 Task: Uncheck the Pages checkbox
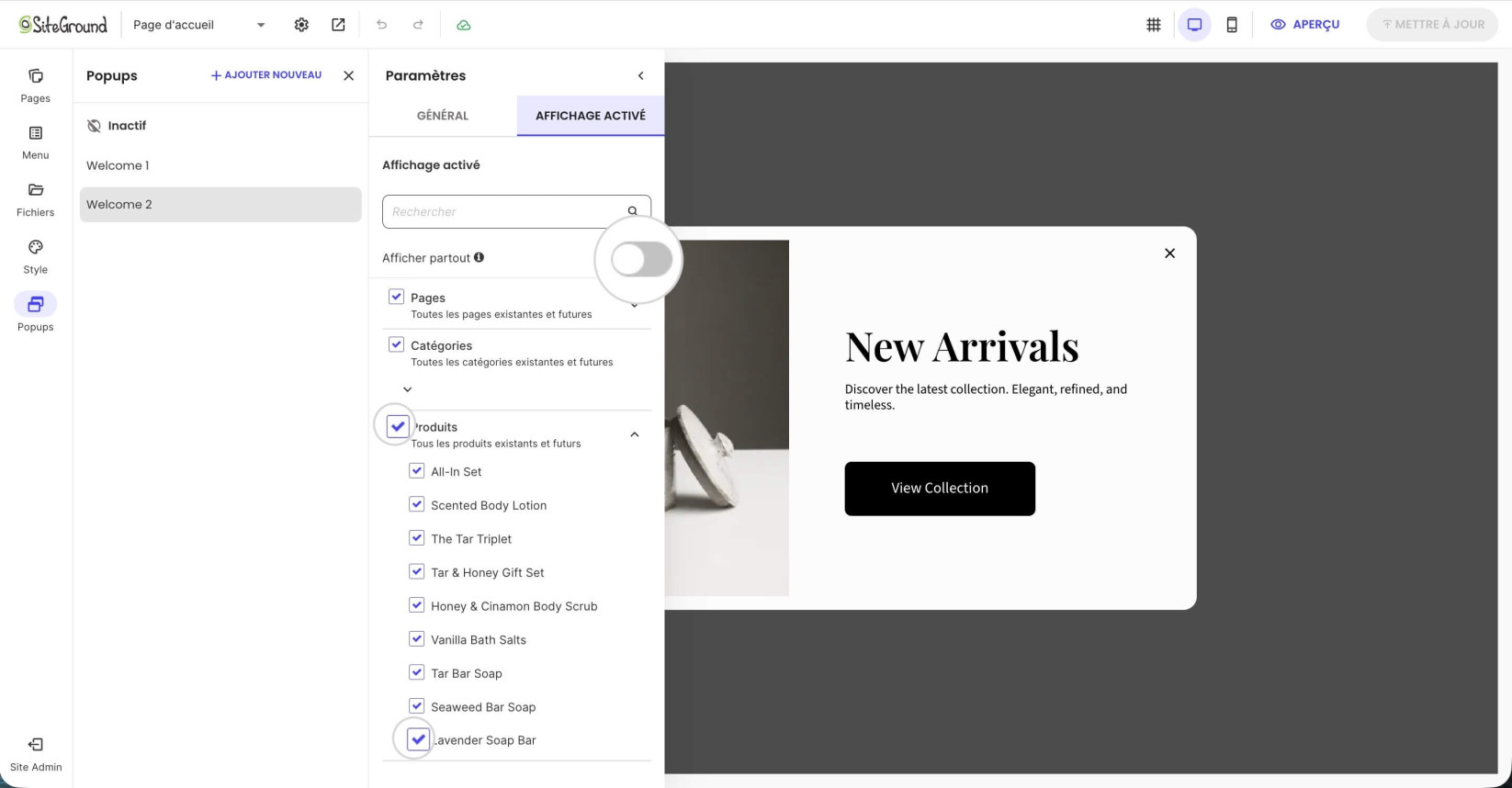click(396, 297)
